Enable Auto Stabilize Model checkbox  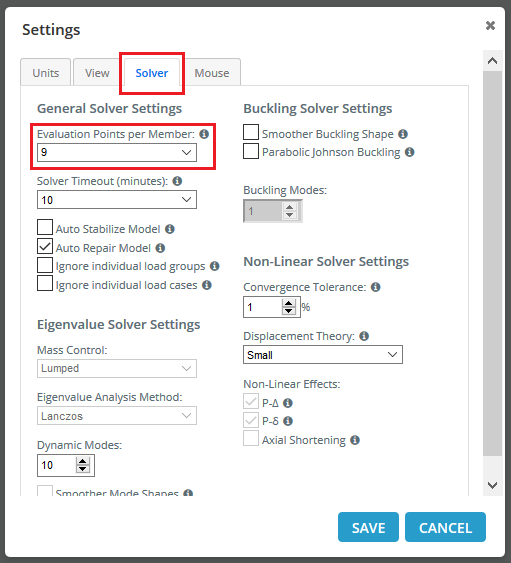[x=45, y=227]
